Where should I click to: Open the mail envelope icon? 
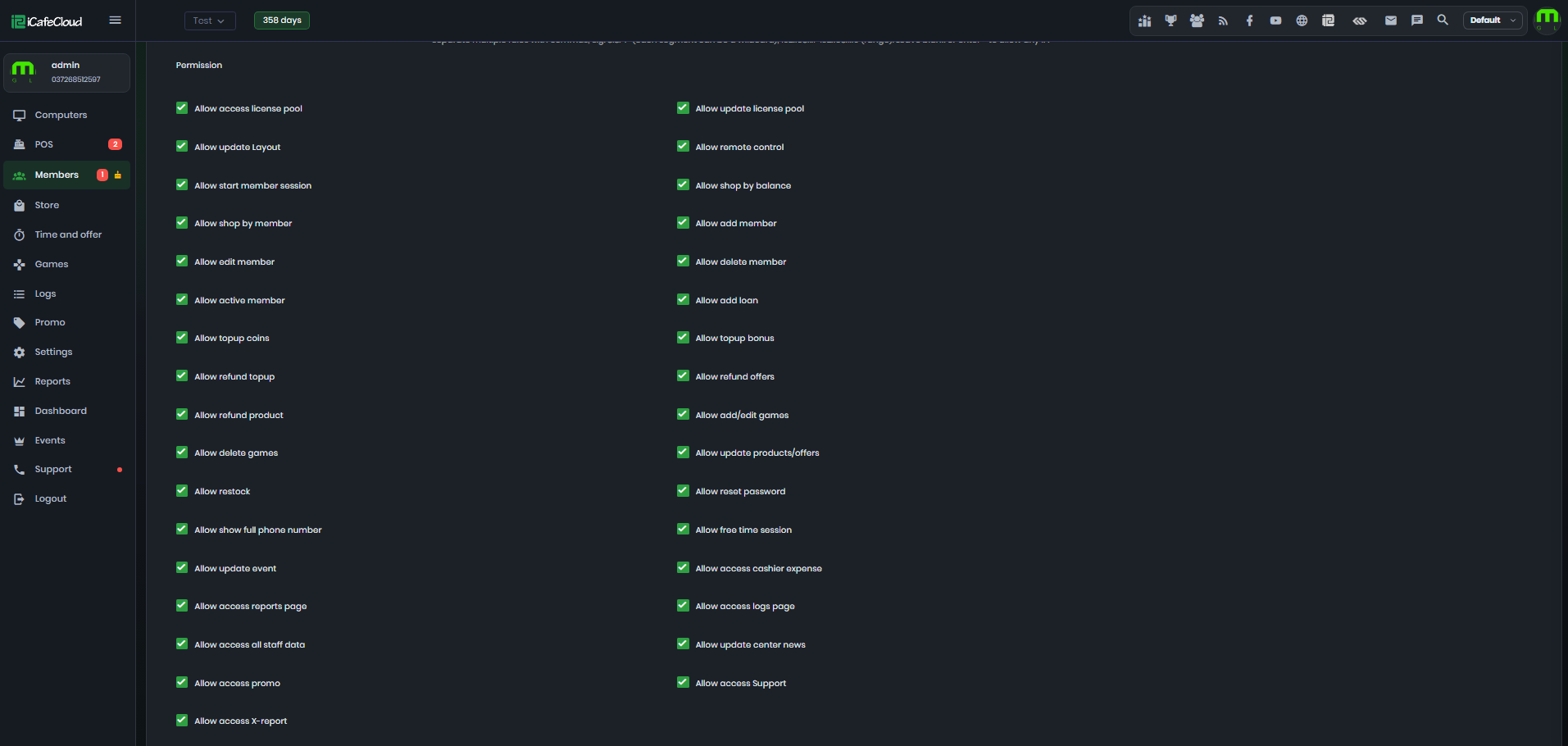click(1391, 20)
